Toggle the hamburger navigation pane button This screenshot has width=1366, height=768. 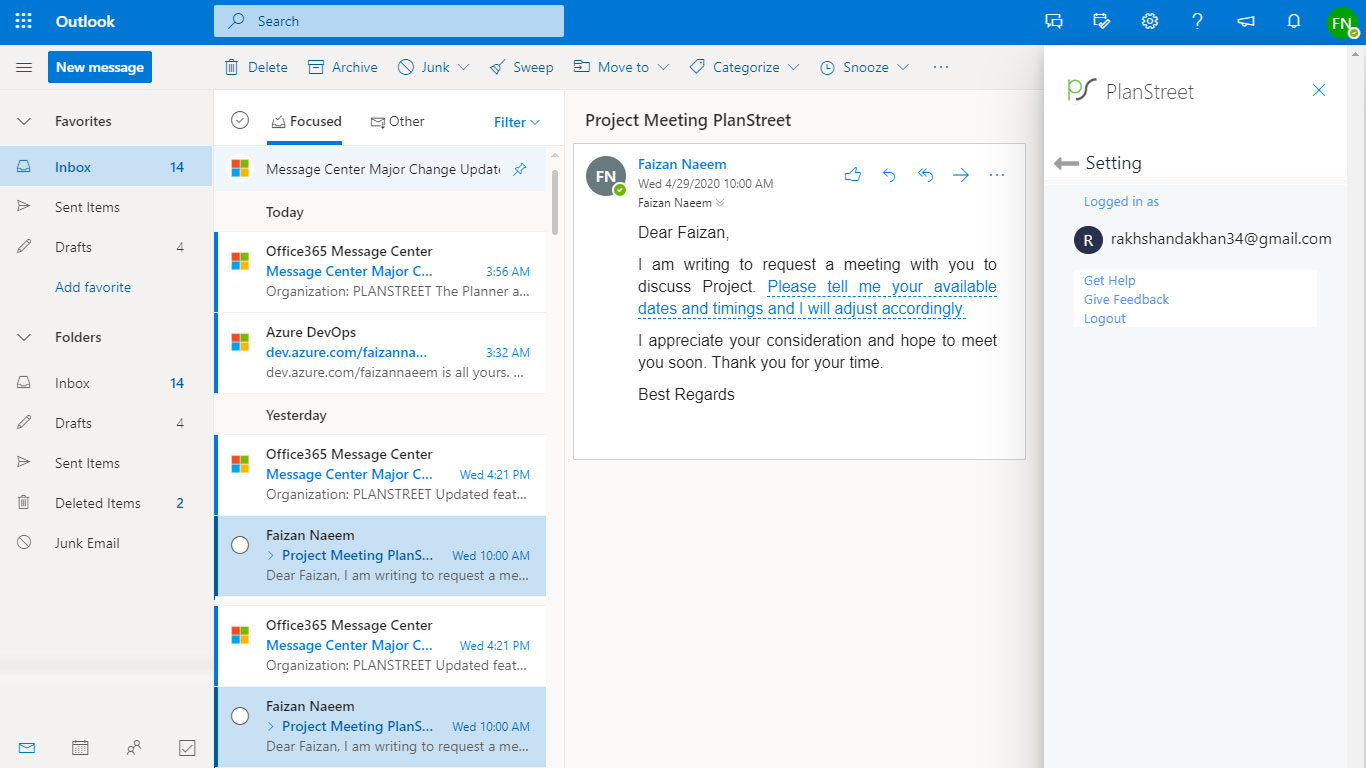pyautogui.click(x=24, y=67)
